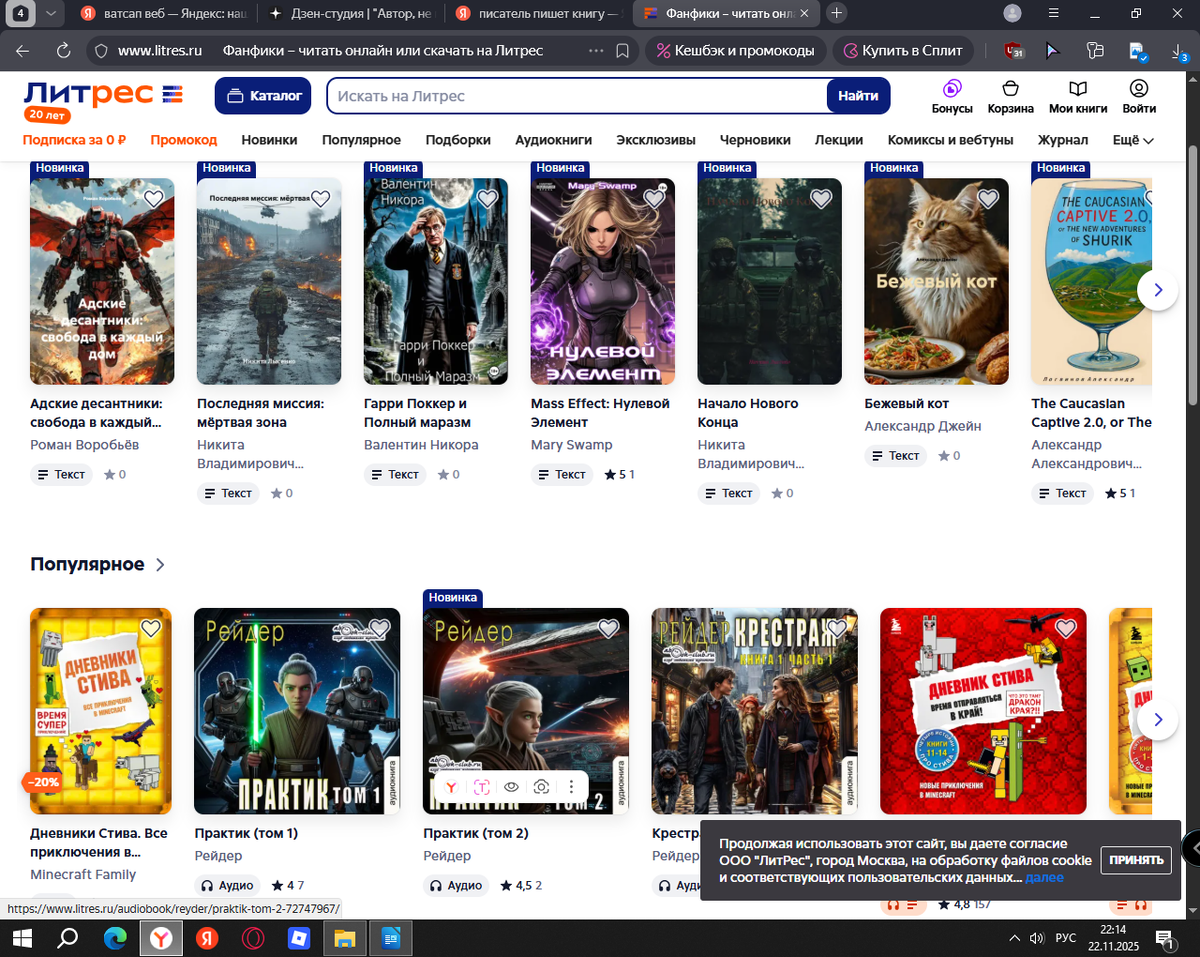Screen dimensions: 1200x957
Task: Open the Бонусы bonuses icon
Action: click(952, 96)
